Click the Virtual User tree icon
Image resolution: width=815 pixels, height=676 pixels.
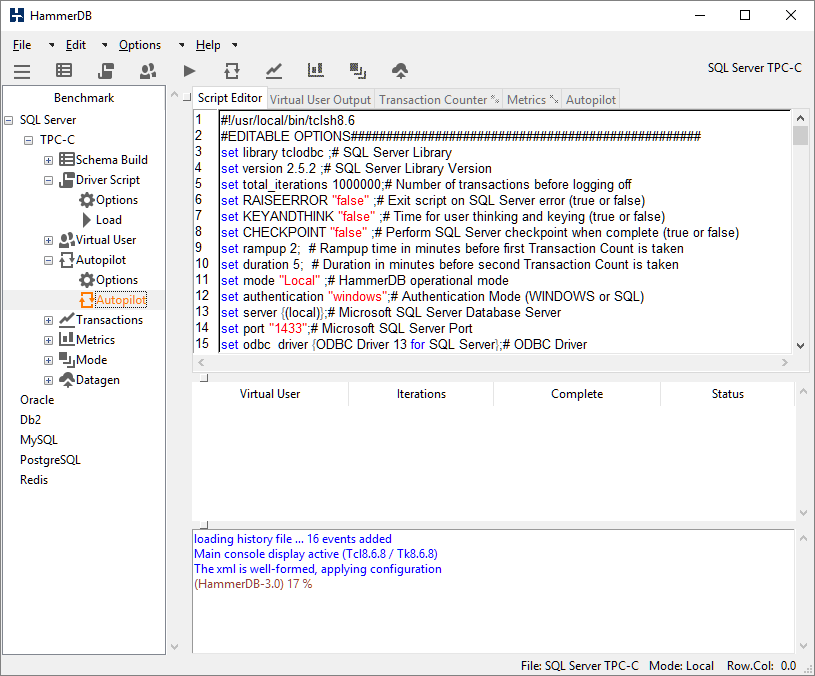point(67,240)
